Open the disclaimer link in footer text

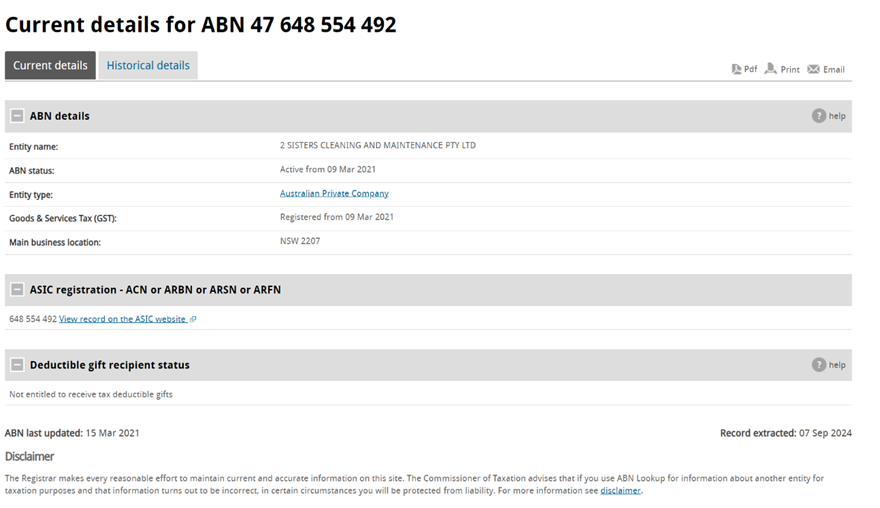620,491
